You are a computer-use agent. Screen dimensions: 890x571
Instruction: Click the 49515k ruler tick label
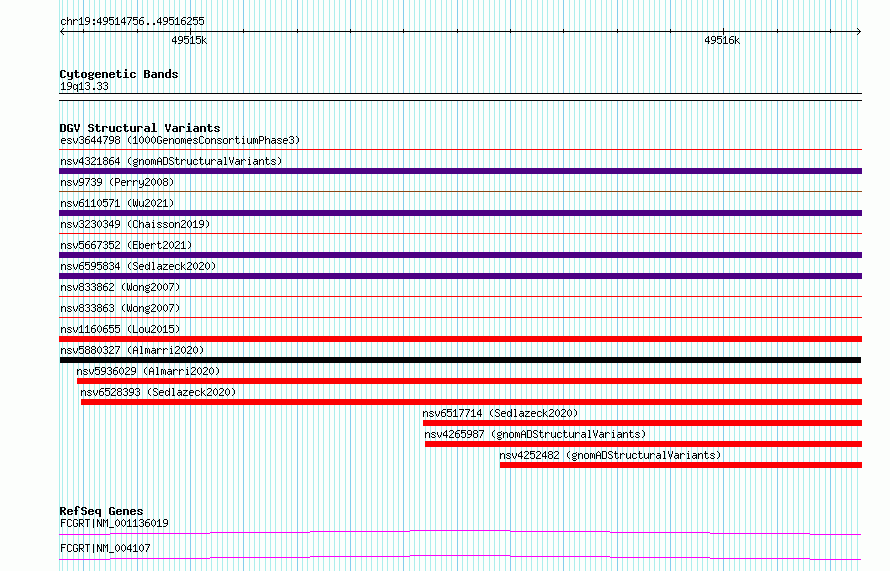189,40
